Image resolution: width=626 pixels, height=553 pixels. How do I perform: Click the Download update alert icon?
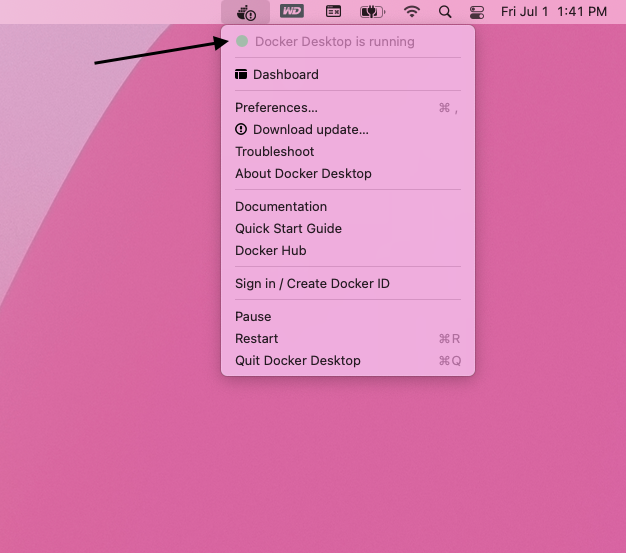(x=241, y=129)
